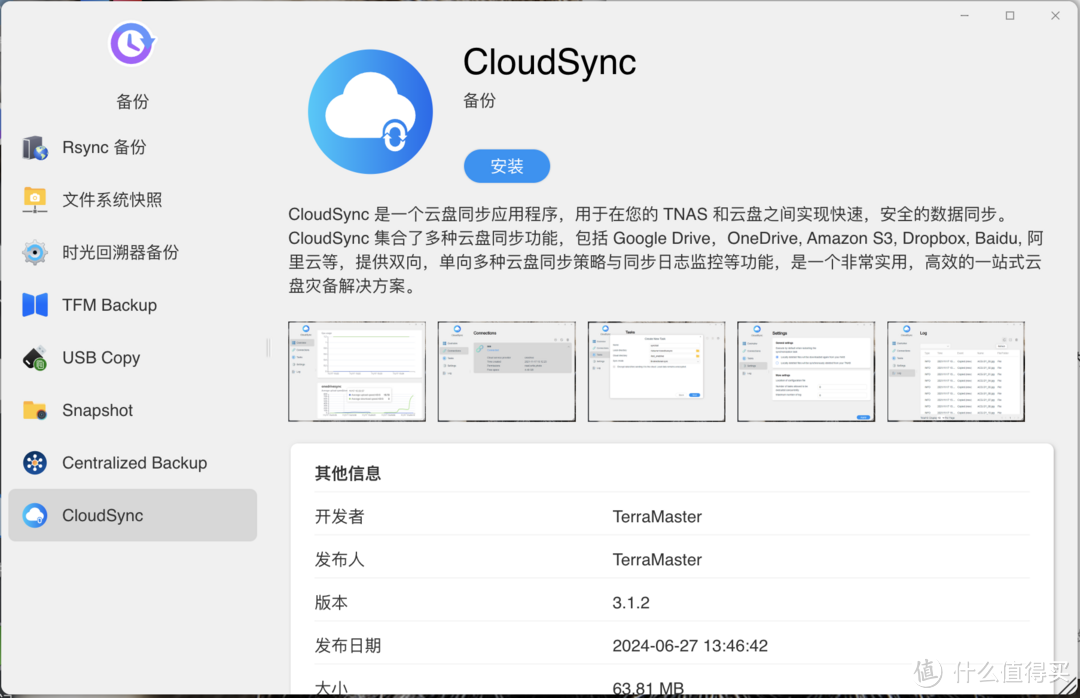The width and height of the screenshot is (1080, 698).
Task: Click the Centralized Backup icon
Action: click(35, 463)
